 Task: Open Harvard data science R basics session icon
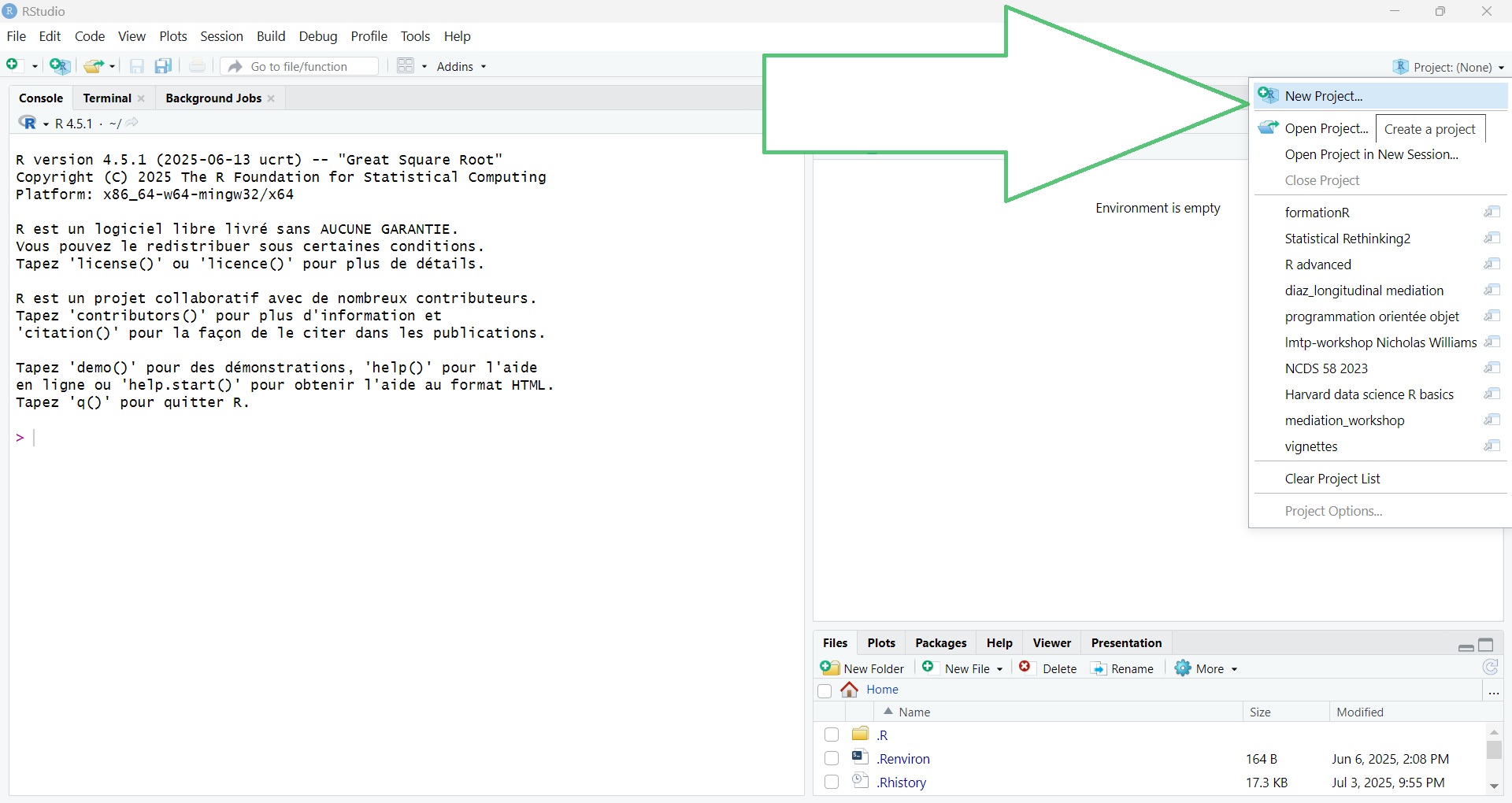[1492, 394]
